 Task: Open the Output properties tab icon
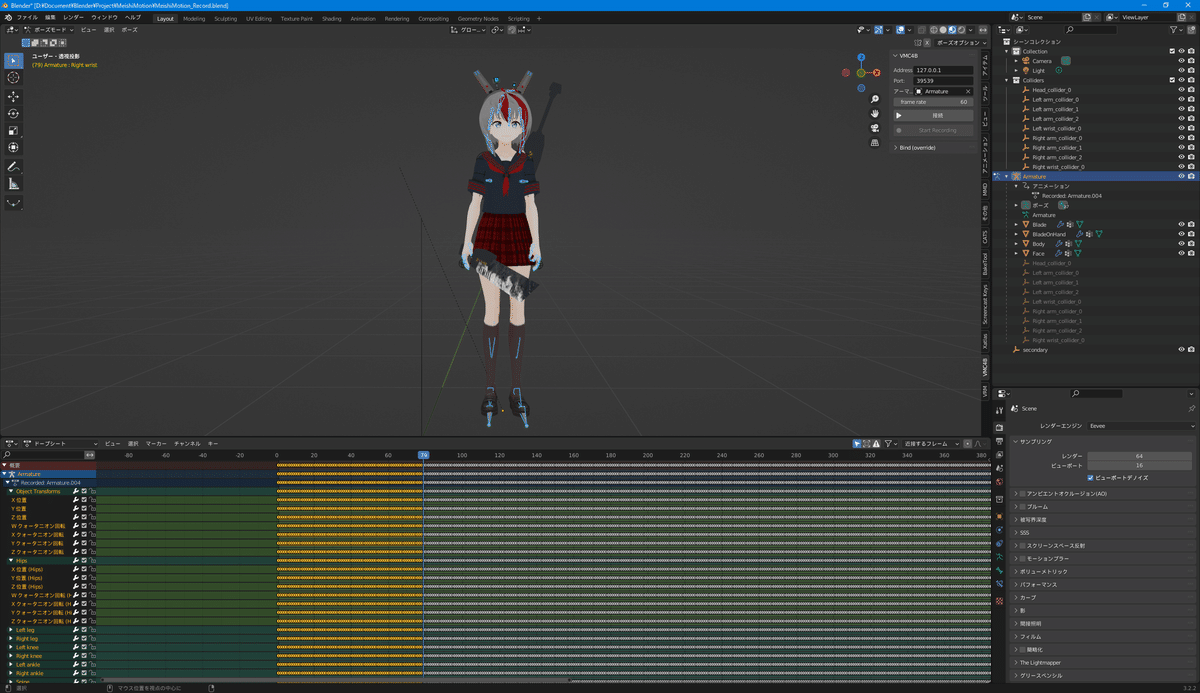(x=999, y=441)
